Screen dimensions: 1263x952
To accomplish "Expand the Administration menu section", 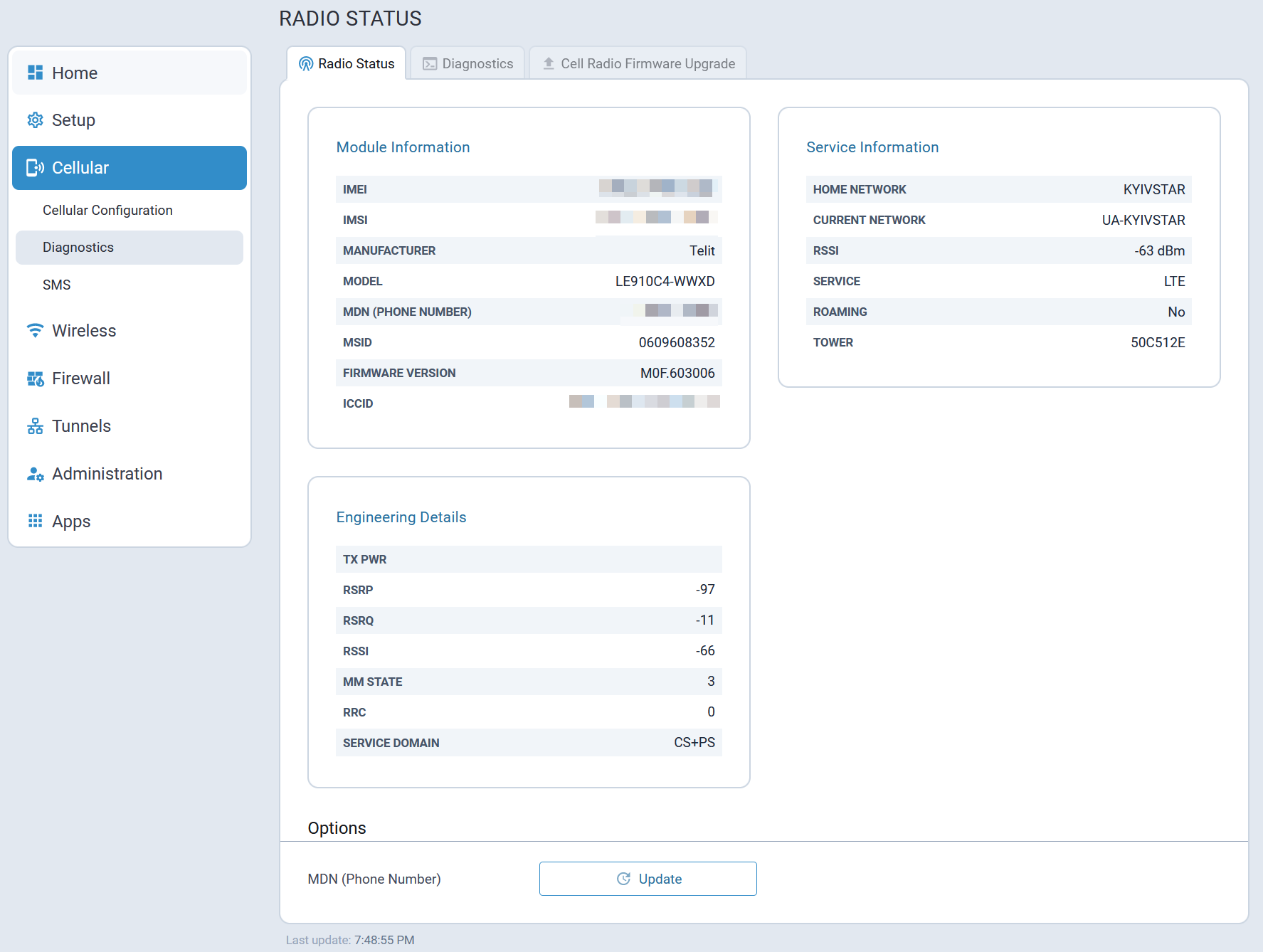I will (x=107, y=474).
